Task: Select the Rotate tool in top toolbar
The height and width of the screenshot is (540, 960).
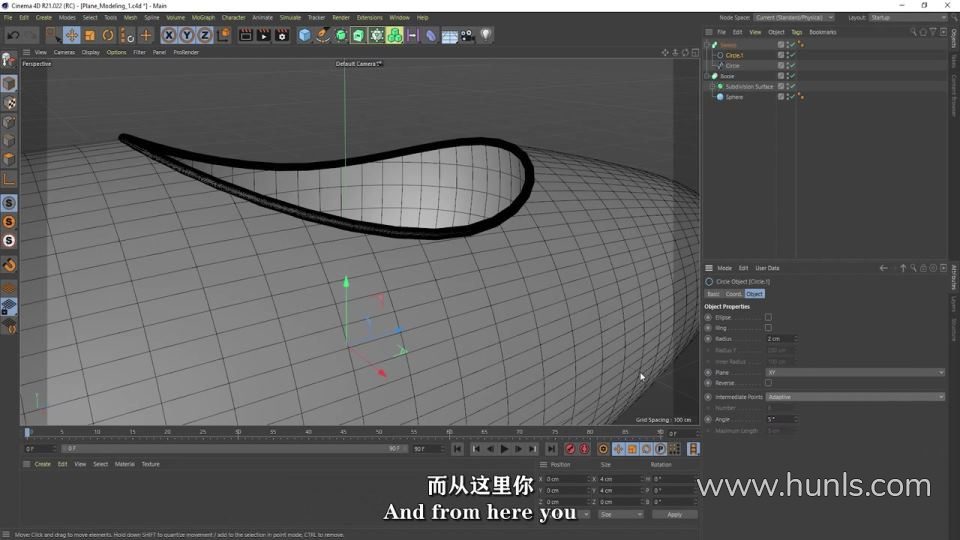Action: click(x=108, y=35)
